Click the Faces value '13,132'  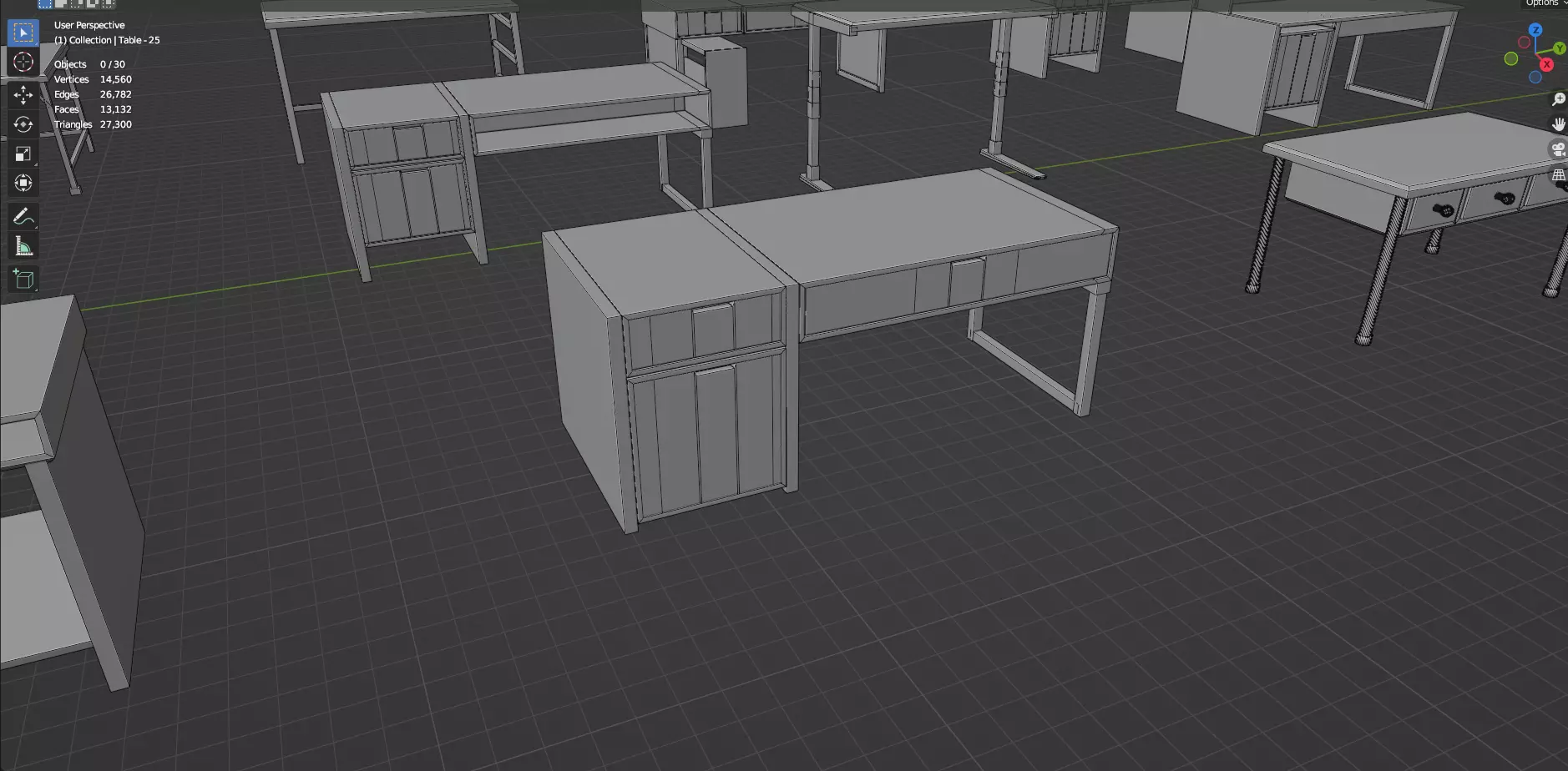[116, 109]
